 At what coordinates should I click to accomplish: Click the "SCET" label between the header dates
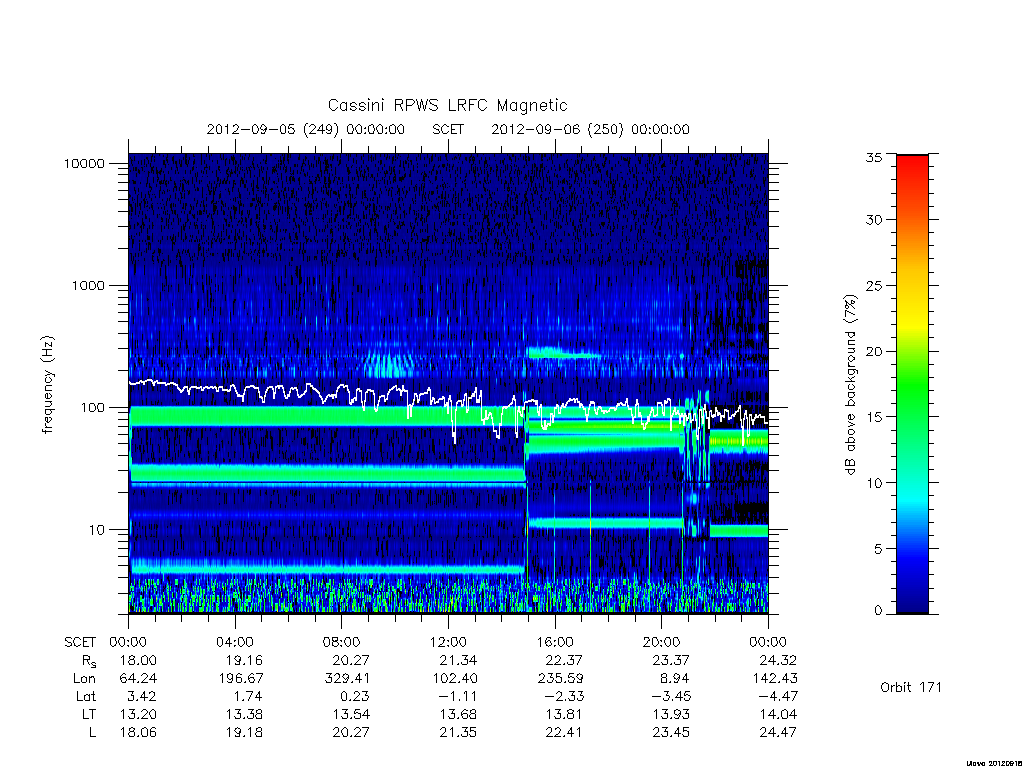[x=448, y=129]
